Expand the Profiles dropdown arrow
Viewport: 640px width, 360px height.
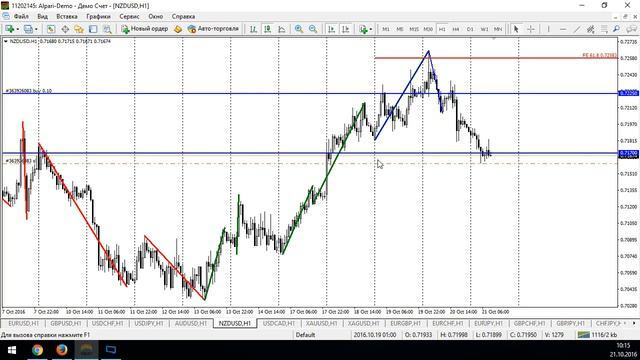[x=36, y=29]
